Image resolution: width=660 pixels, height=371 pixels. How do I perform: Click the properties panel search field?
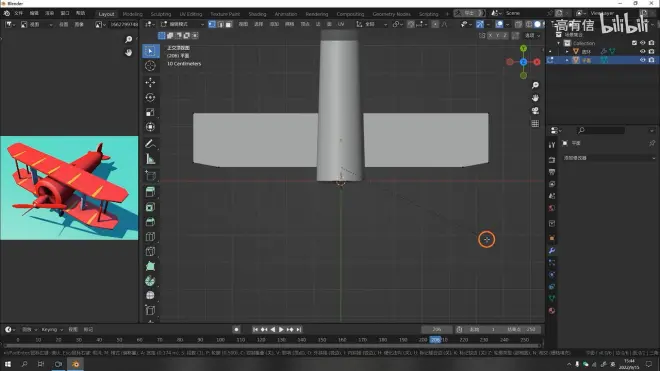pyautogui.click(x=601, y=131)
